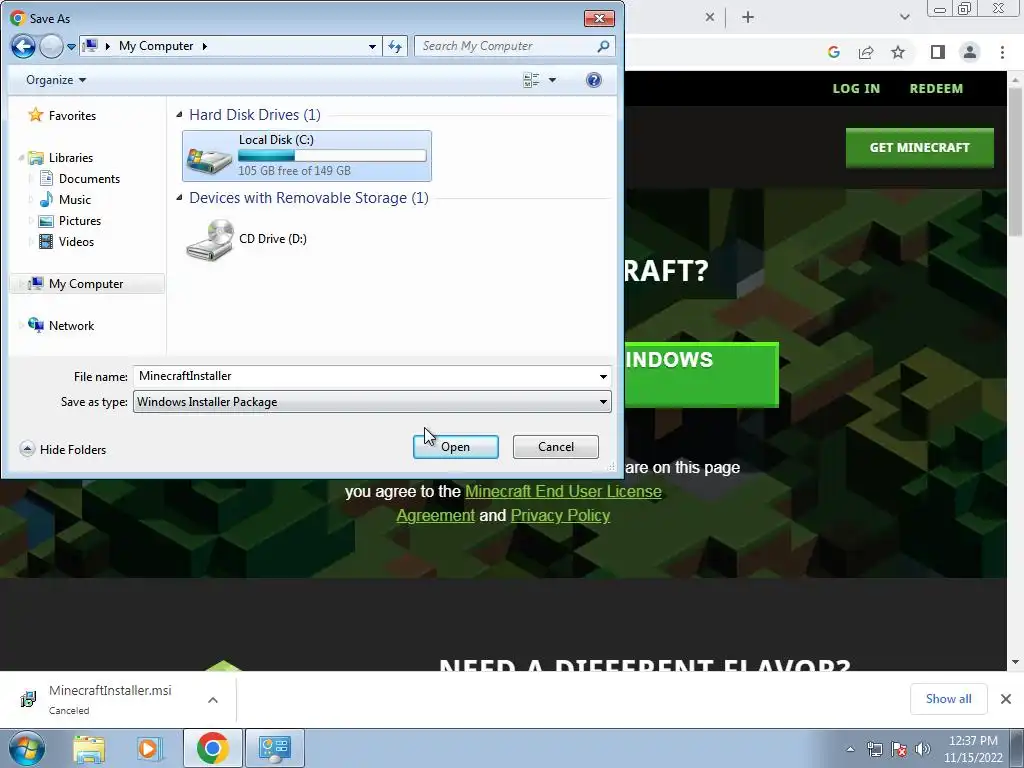Open File name history dropdown arrow
The image size is (1024, 768).
click(x=603, y=376)
